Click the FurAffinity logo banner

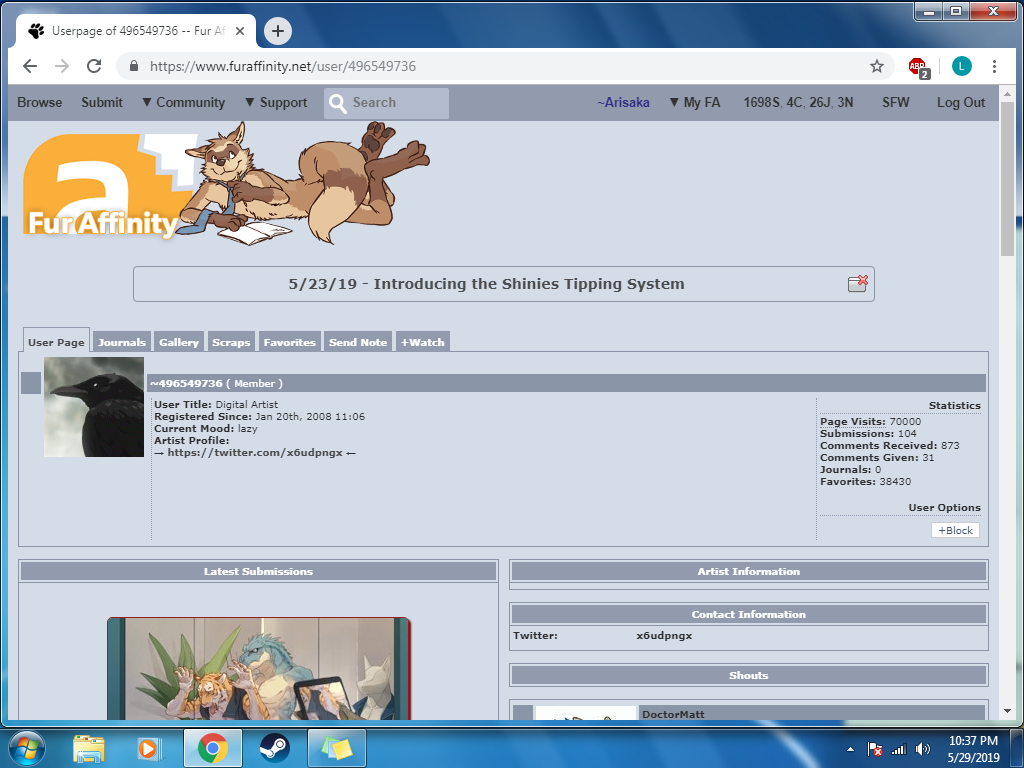pos(100,185)
